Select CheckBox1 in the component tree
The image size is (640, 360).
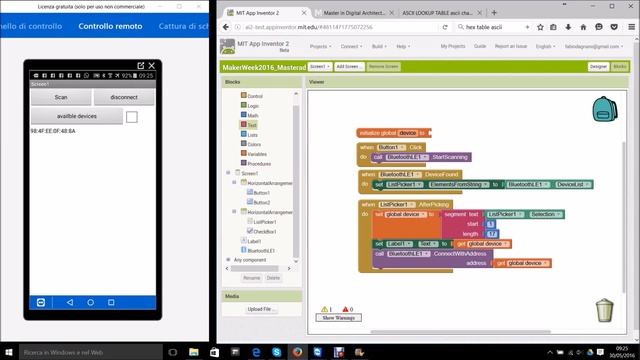(x=262, y=231)
